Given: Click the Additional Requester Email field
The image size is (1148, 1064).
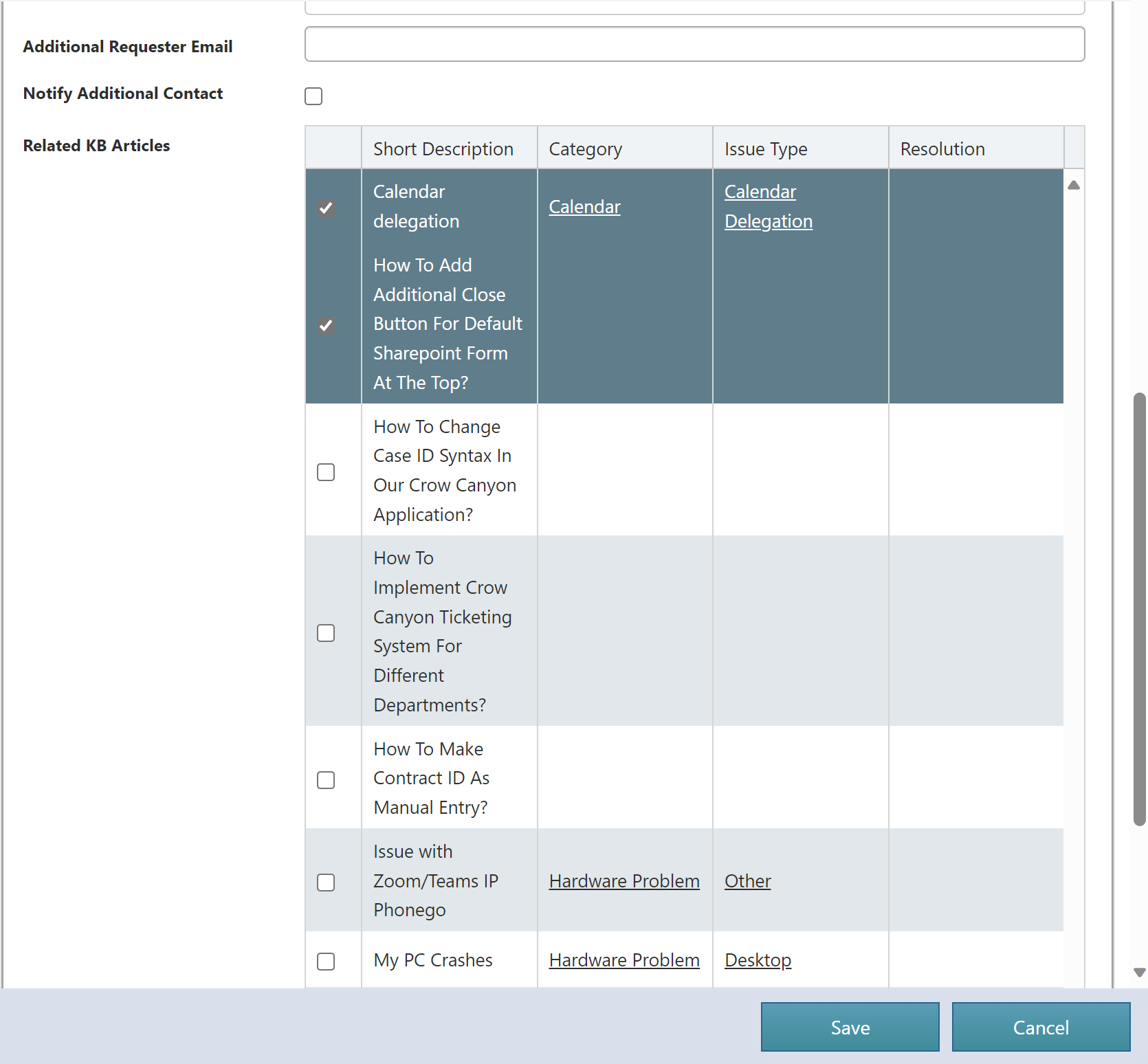Looking at the screenshot, I should pyautogui.click(x=694, y=44).
